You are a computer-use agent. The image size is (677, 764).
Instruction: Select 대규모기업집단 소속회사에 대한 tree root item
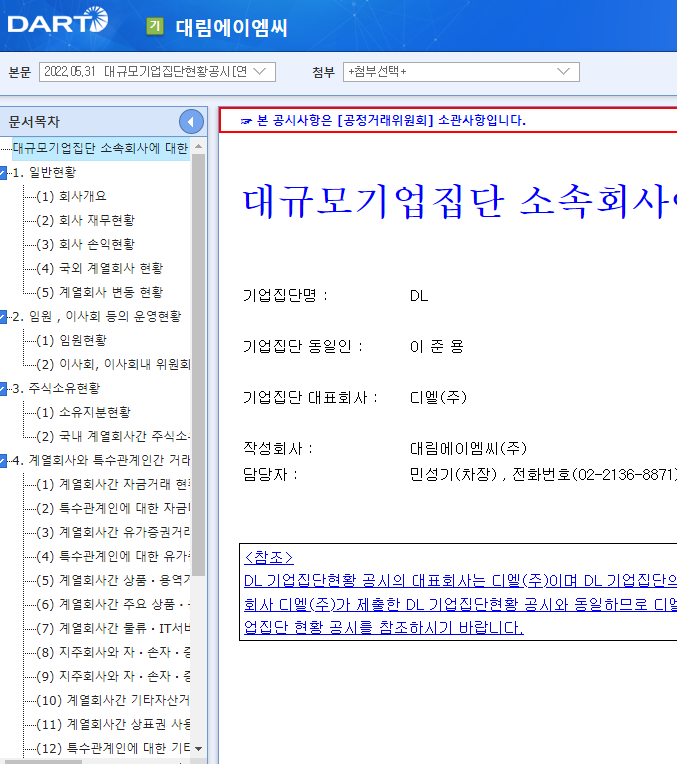click(x=100, y=148)
